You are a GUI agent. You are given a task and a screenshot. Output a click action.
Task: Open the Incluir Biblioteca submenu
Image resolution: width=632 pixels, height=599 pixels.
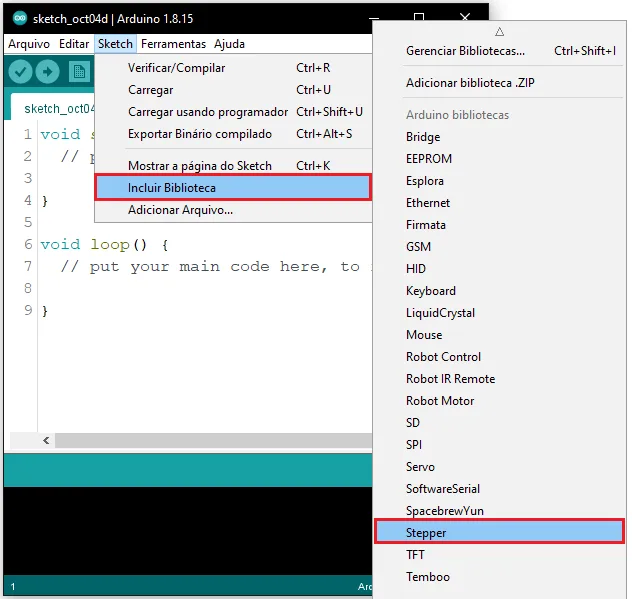pos(233,187)
